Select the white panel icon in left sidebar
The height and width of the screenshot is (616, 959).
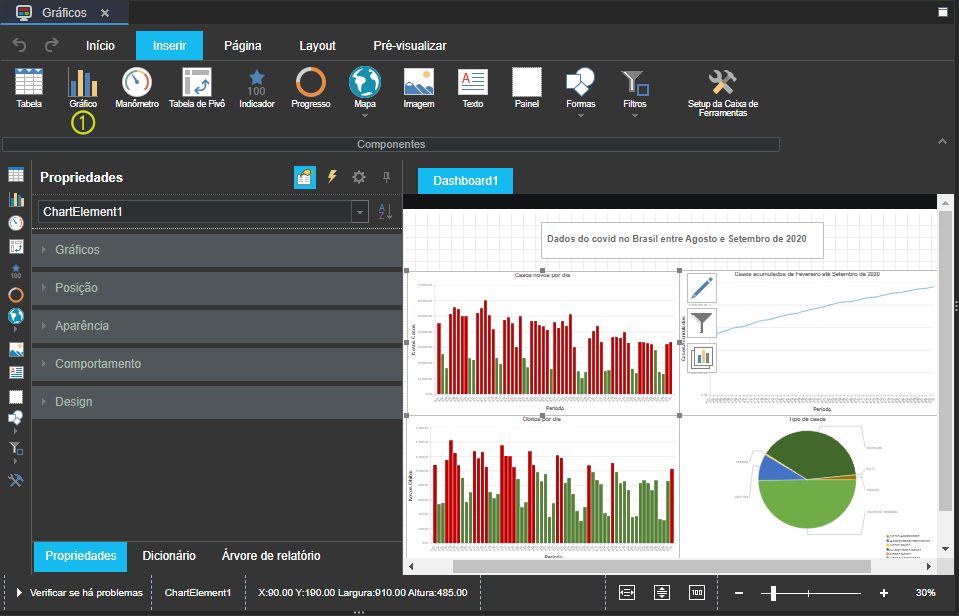16,397
